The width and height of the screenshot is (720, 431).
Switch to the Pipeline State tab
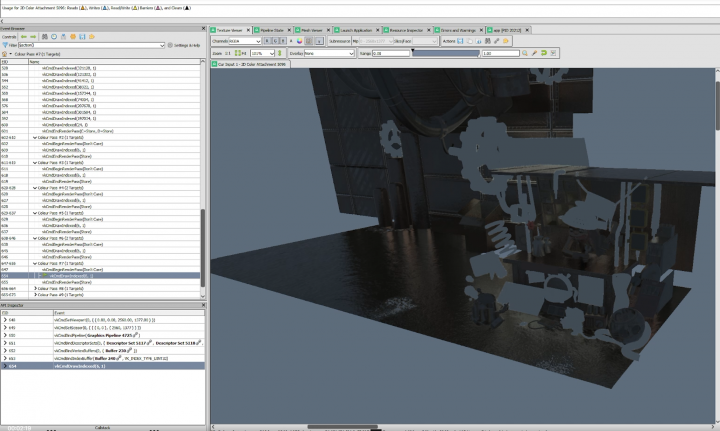pyautogui.click(x=271, y=30)
